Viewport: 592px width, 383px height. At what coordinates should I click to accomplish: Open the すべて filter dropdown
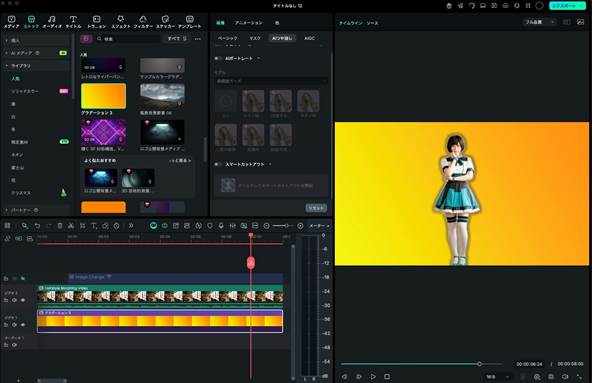click(x=177, y=39)
